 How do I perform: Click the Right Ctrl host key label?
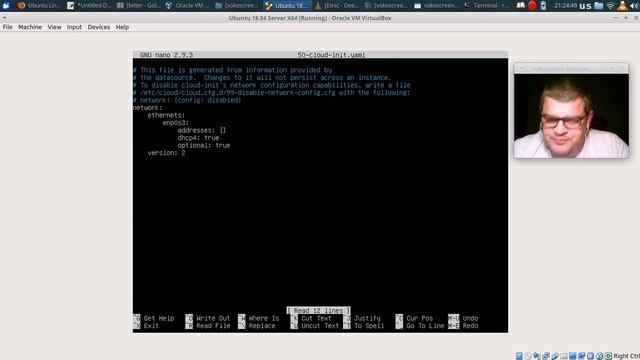pos(627,356)
